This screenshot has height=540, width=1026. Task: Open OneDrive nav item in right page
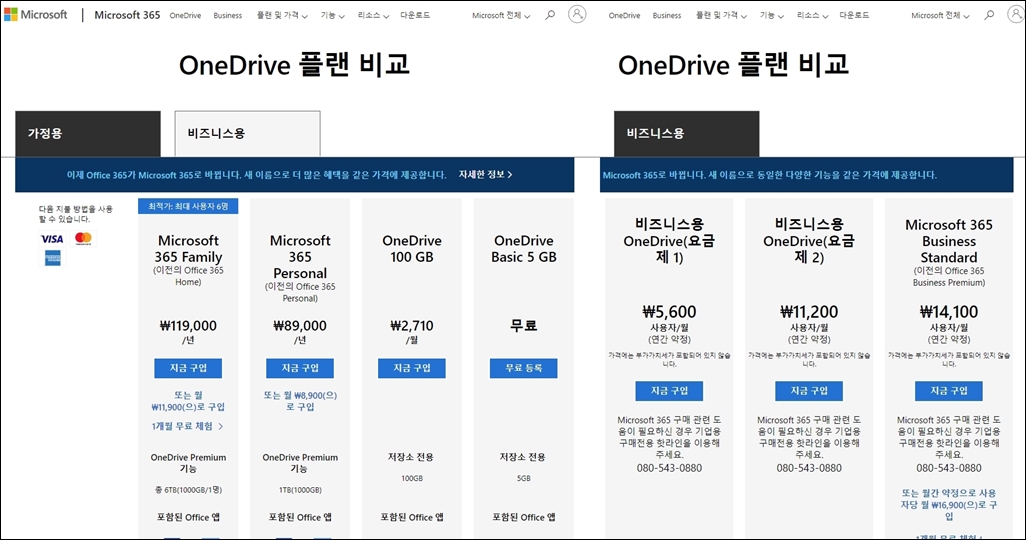624,15
